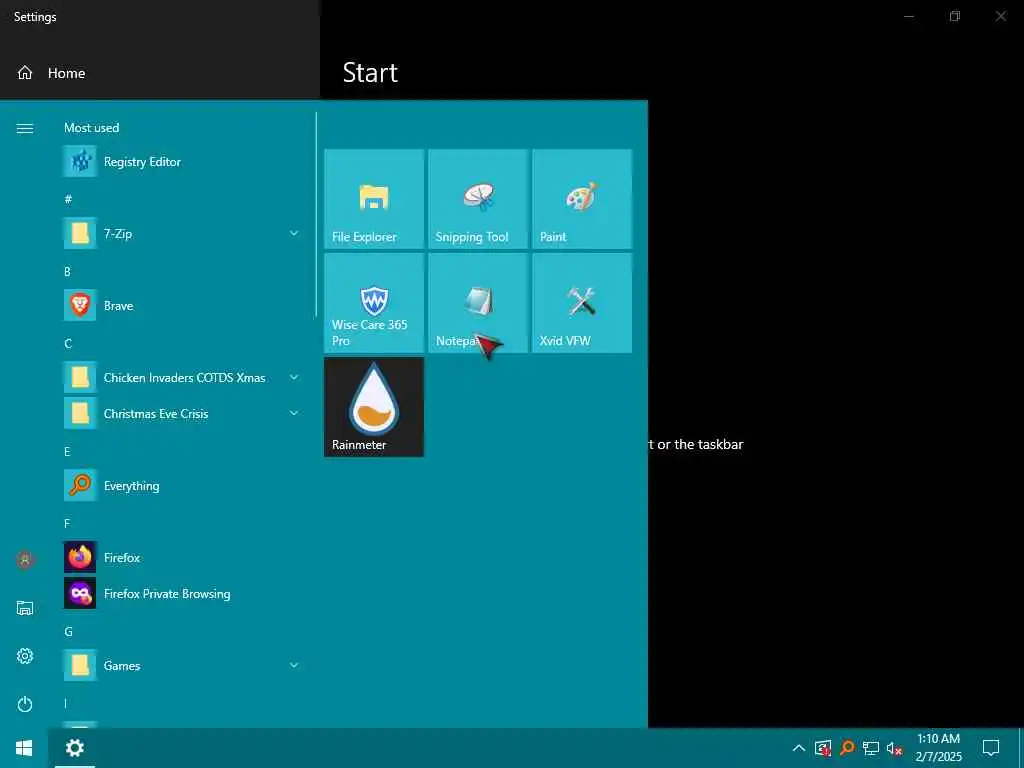
Task: Open the Everything search app
Action: (x=181, y=485)
